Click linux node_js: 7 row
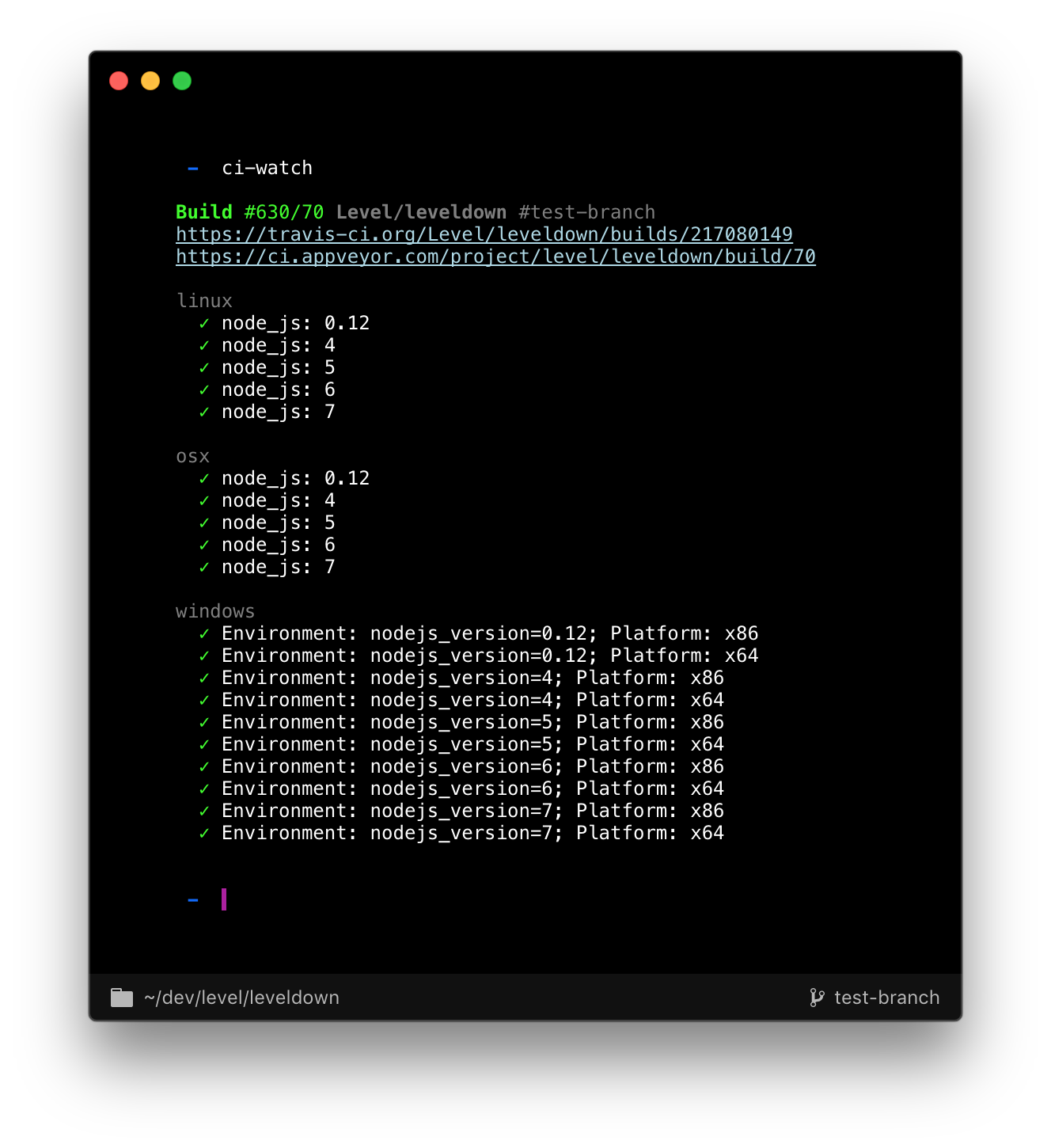This screenshot has height=1148, width=1051. coord(267,412)
